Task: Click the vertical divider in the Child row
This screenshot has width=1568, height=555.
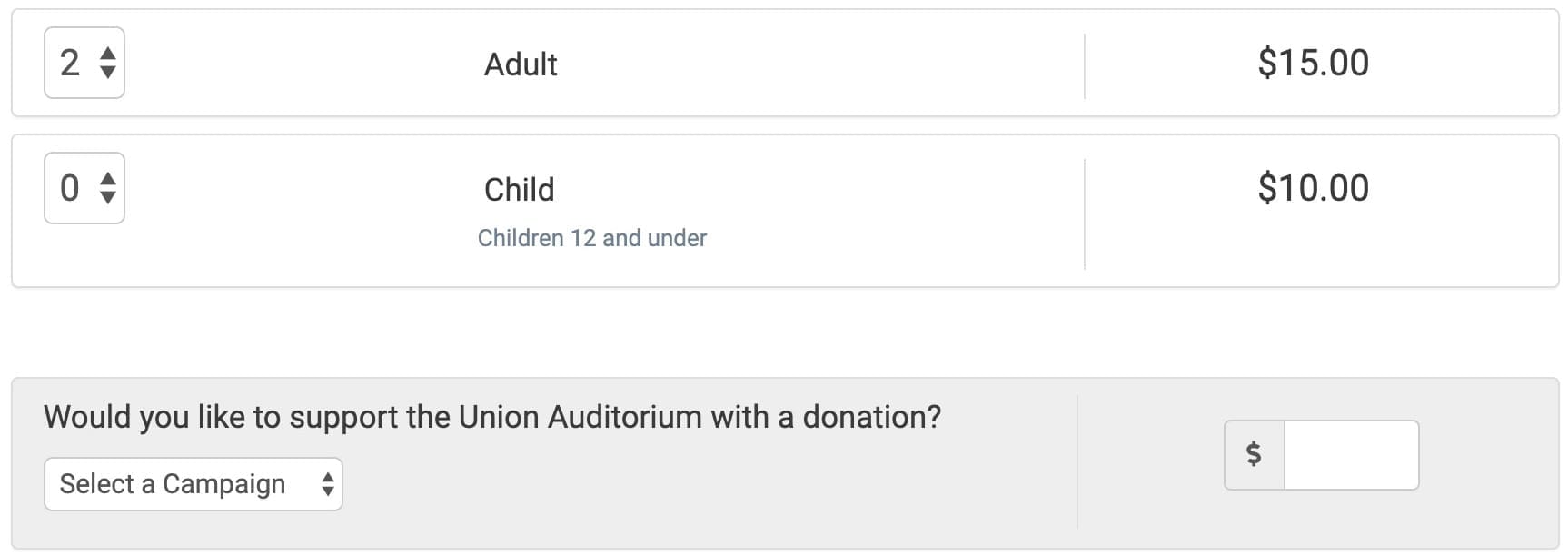Action: 1085,213
